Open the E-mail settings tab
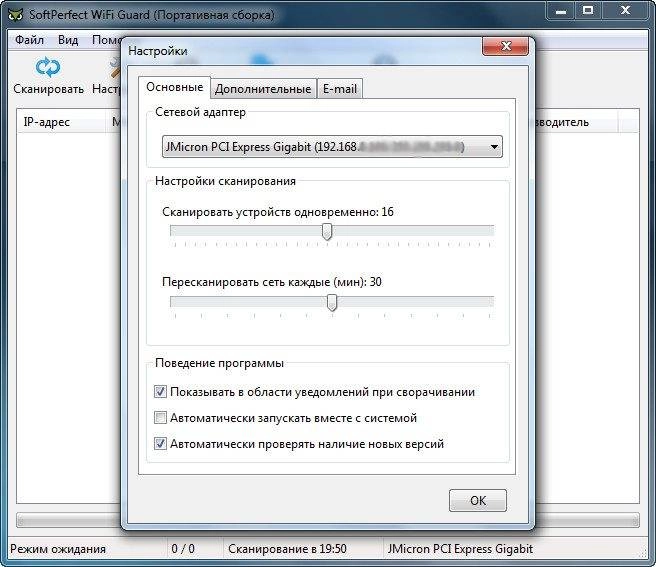This screenshot has width=656, height=567. (340, 89)
